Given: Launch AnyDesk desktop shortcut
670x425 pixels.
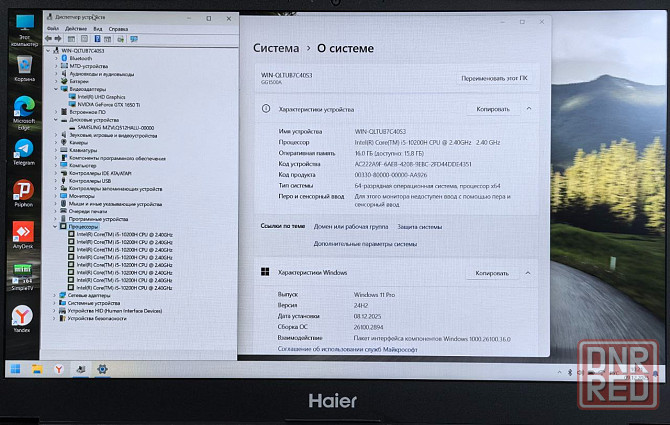Looking at the screenshot, I should click(23, 235).
